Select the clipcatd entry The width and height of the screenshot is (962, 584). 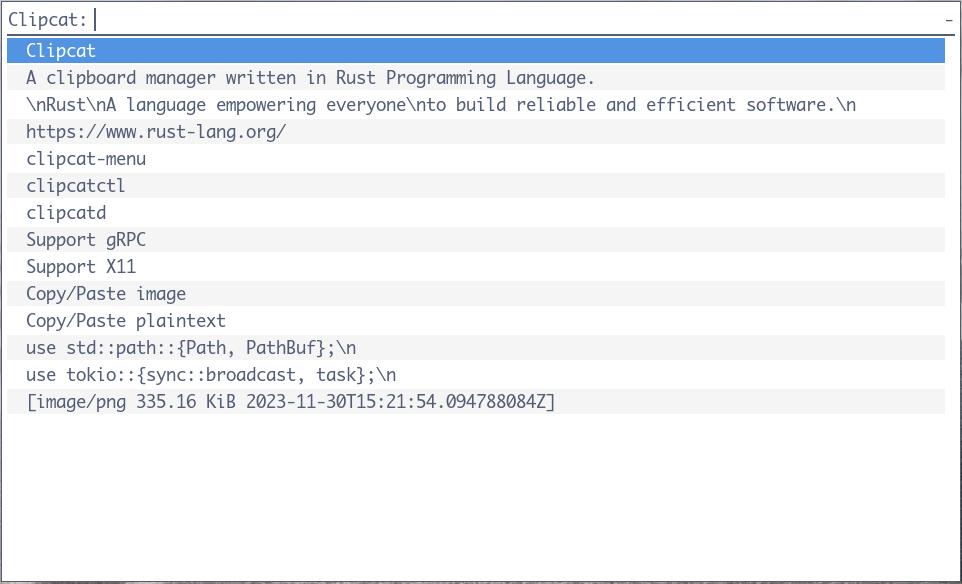pyautogui.click(x=475, y=212)
